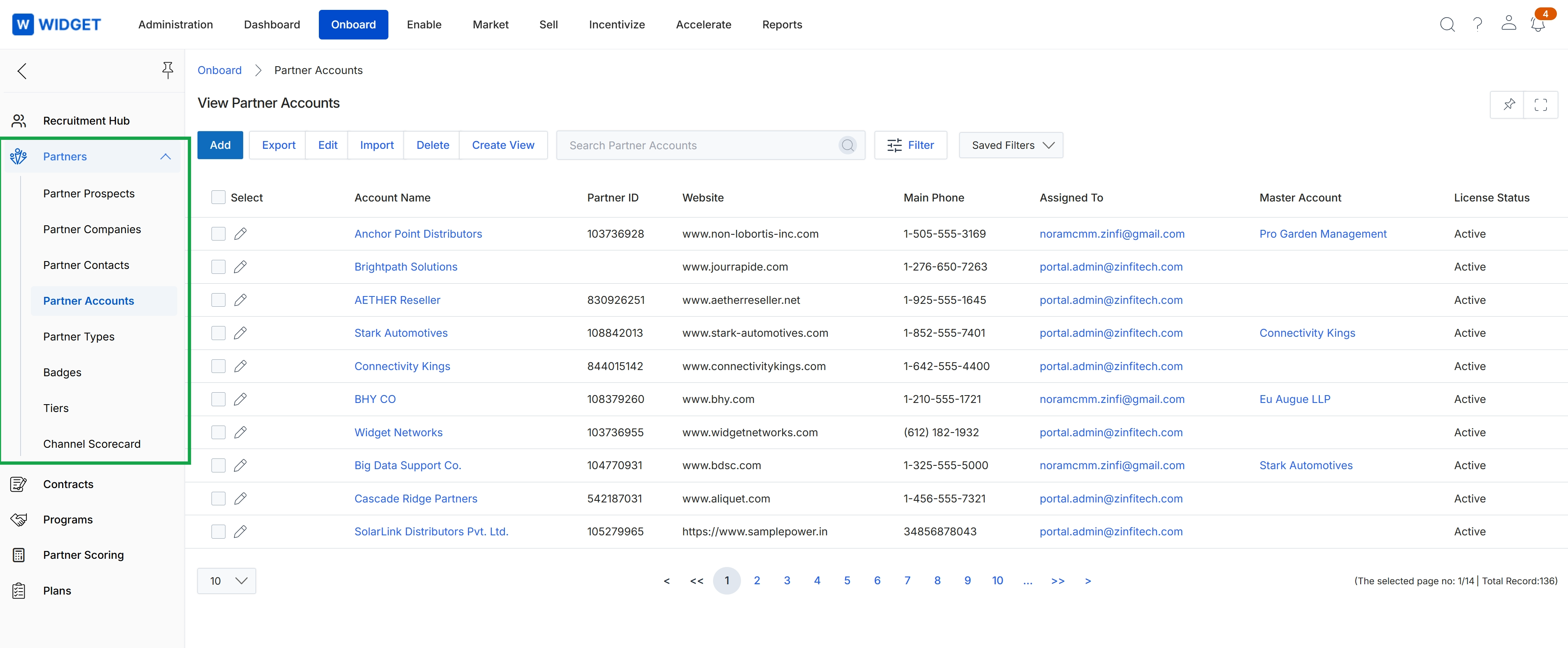1568x648 pixels.
Task: Click the Partners section icon
Action: [18, 156]
